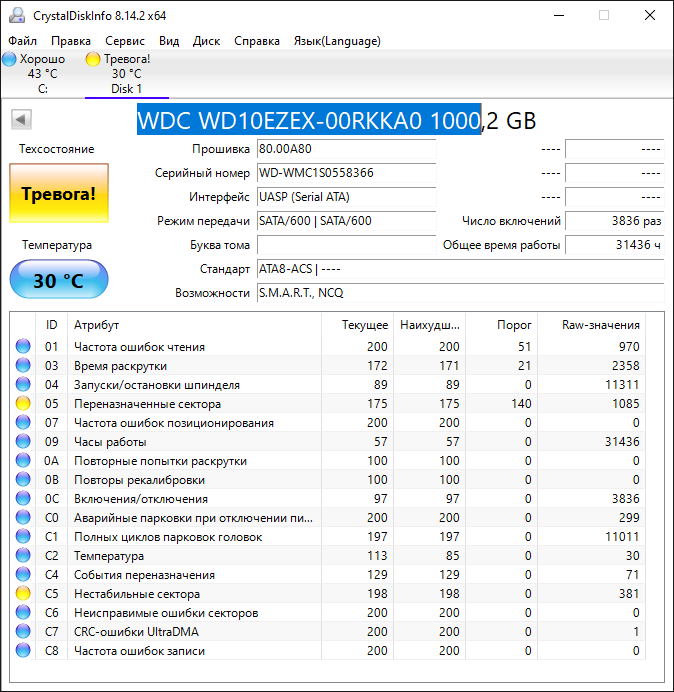Open the Сервис menu
The width and height of the screenshot is (674, 692).
point(125,41)
